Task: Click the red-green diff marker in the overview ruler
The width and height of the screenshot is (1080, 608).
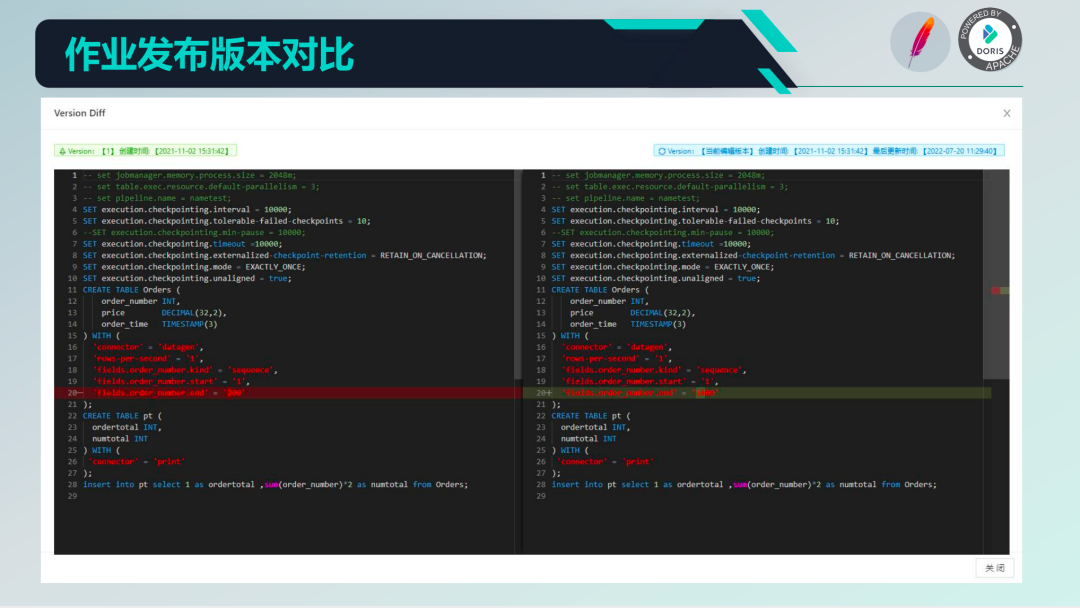Action: [x=1000, y=291]
